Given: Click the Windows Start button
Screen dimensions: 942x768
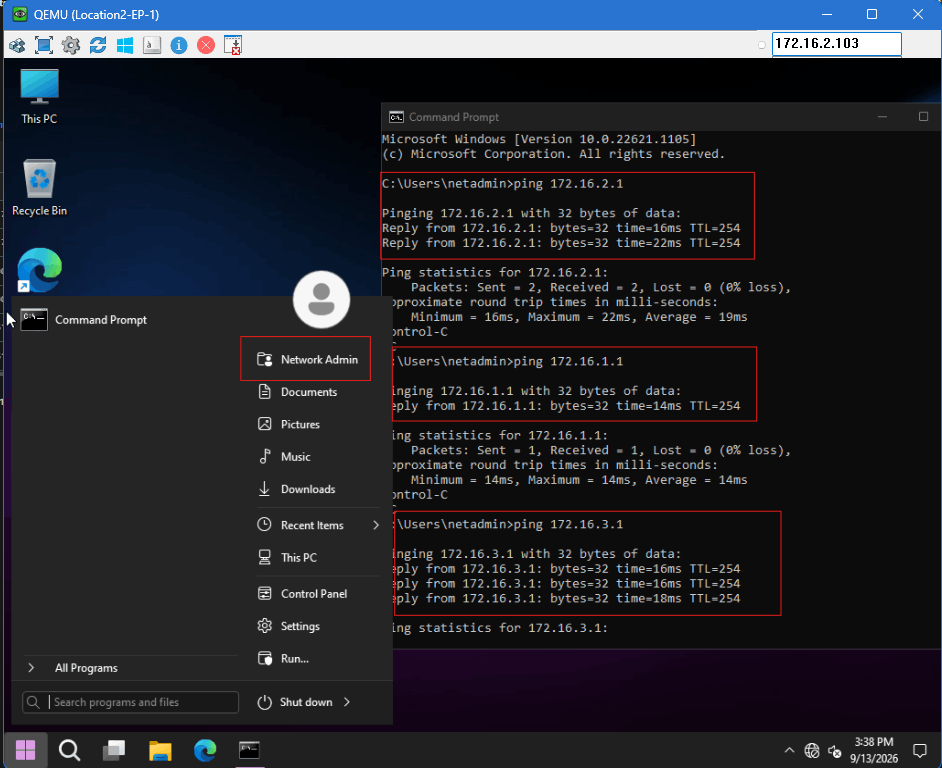Looking at the screenshot, I should pyautogui.click(x=25, y=750).
